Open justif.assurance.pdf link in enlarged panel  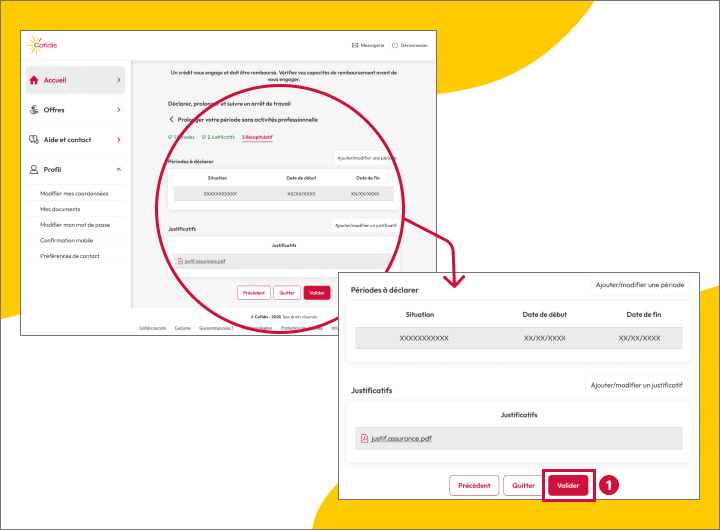click(x=401, y=438)
